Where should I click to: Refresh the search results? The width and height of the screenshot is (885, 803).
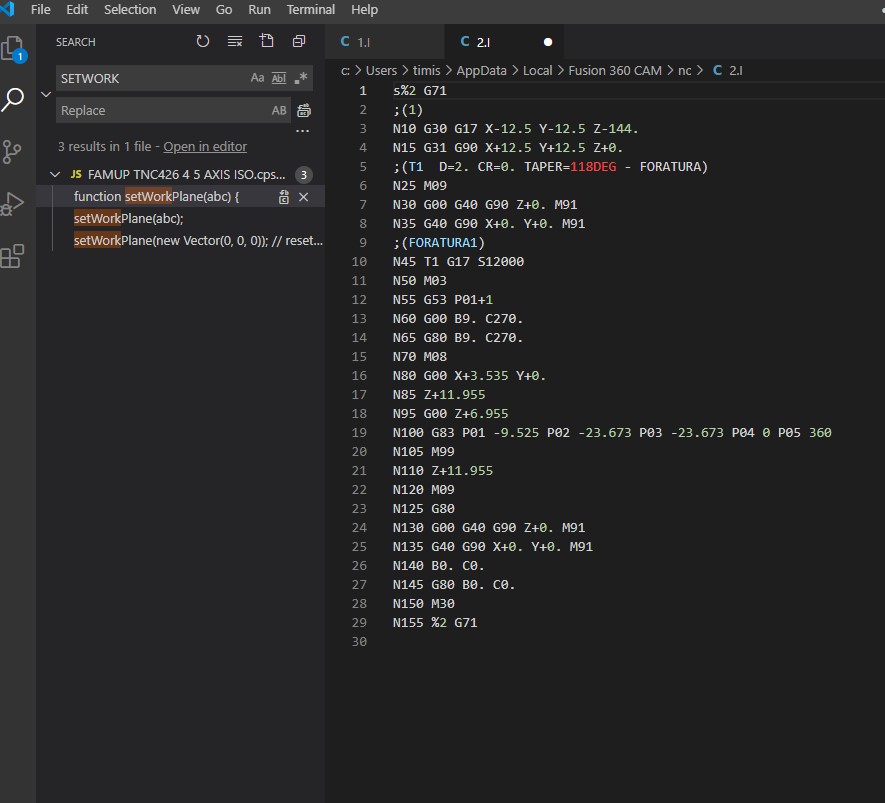point(203,41)
